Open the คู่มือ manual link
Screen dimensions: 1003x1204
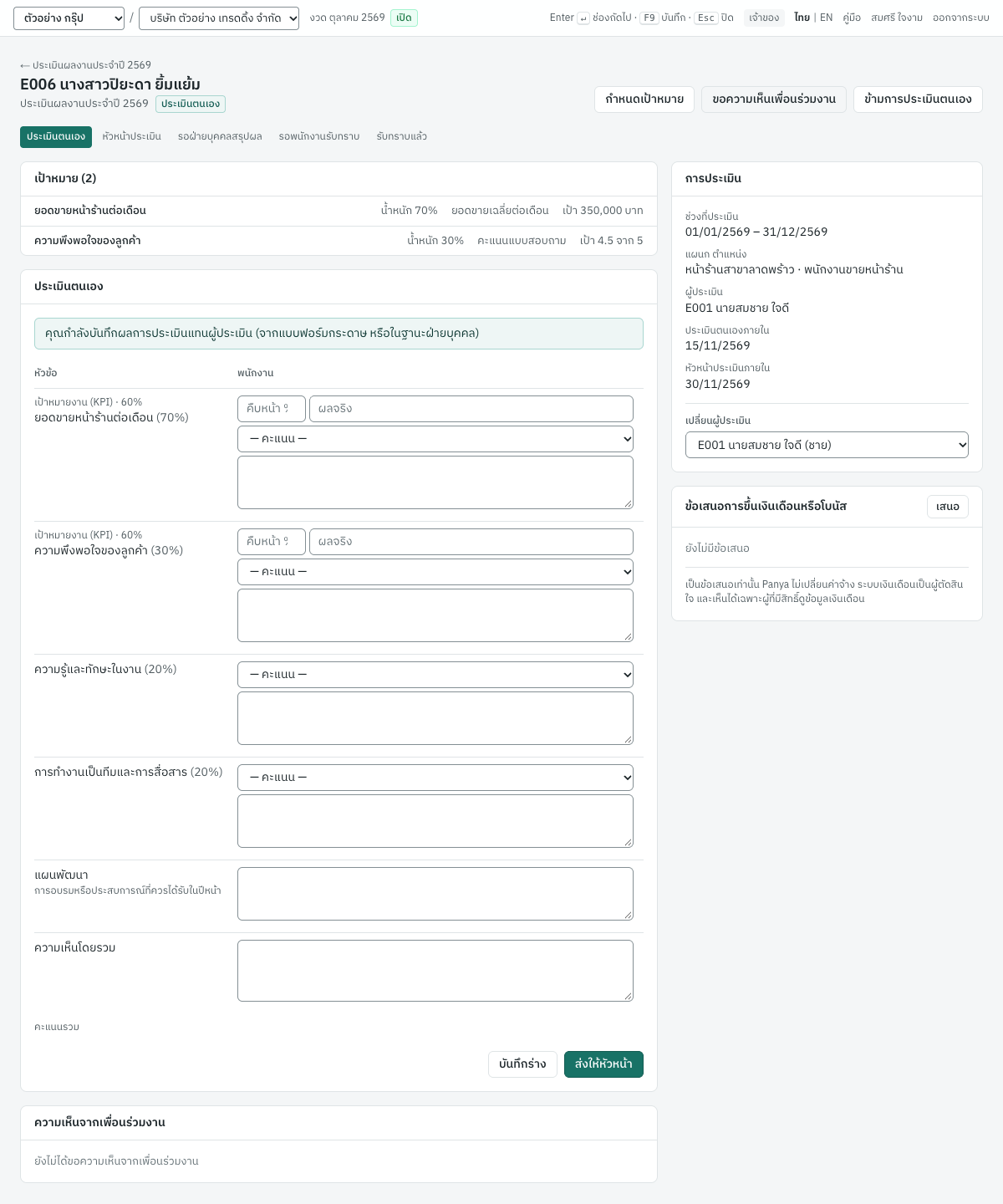coord(852,18)
